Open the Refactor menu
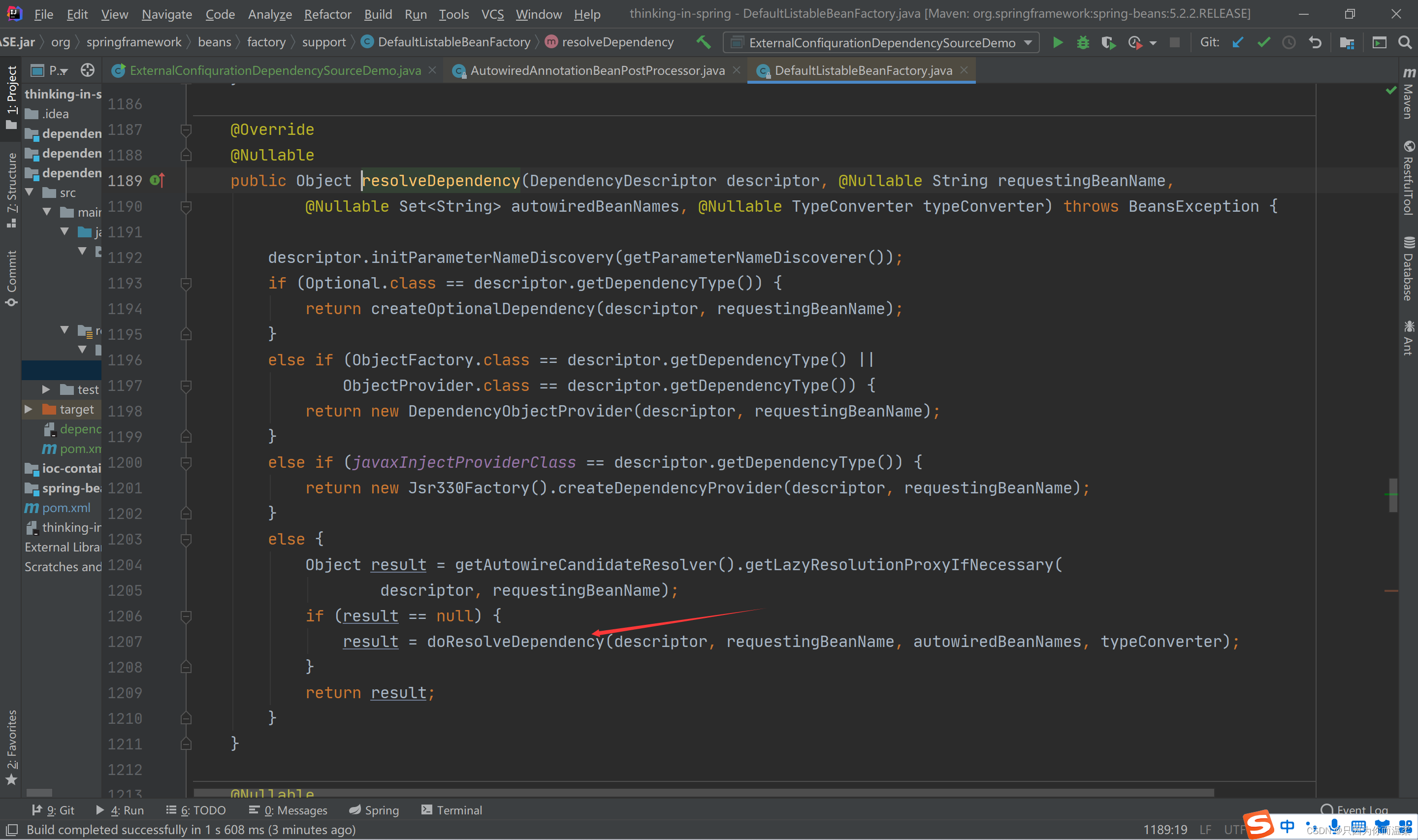This screenshot has height=840, width=1418. pyautogui.click(x=327, y=14)
